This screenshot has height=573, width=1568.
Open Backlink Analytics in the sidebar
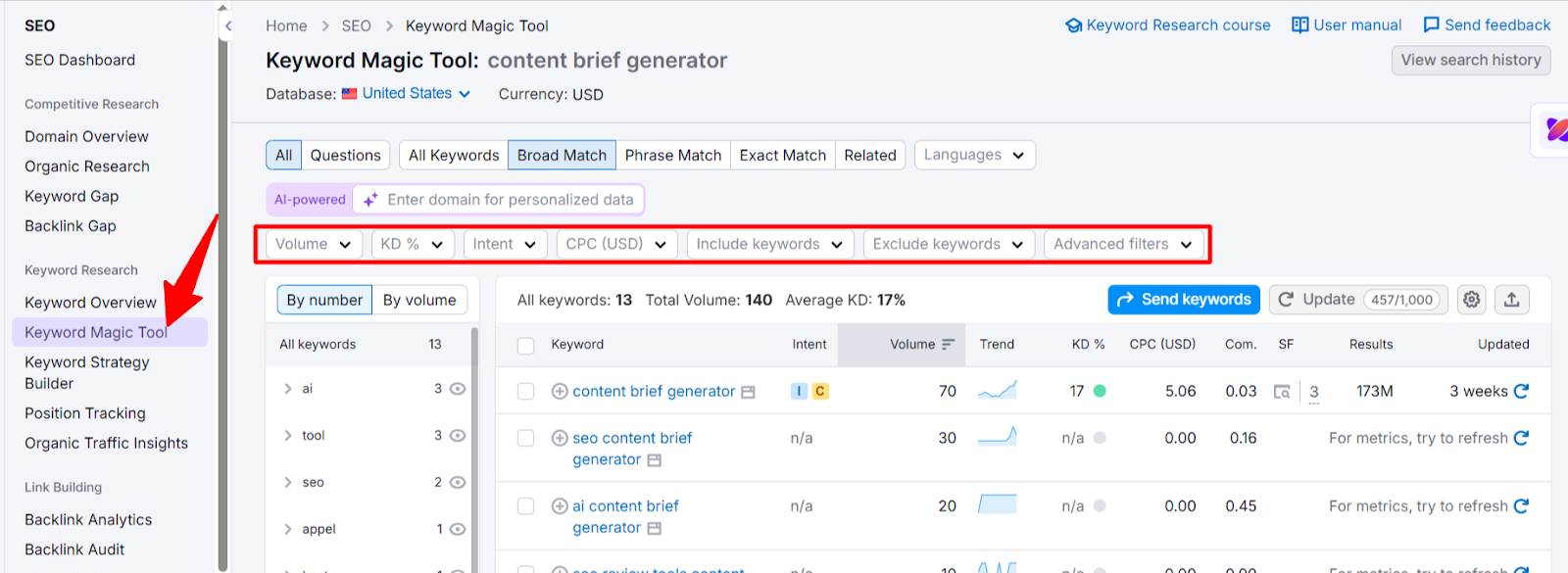point(88,520)
